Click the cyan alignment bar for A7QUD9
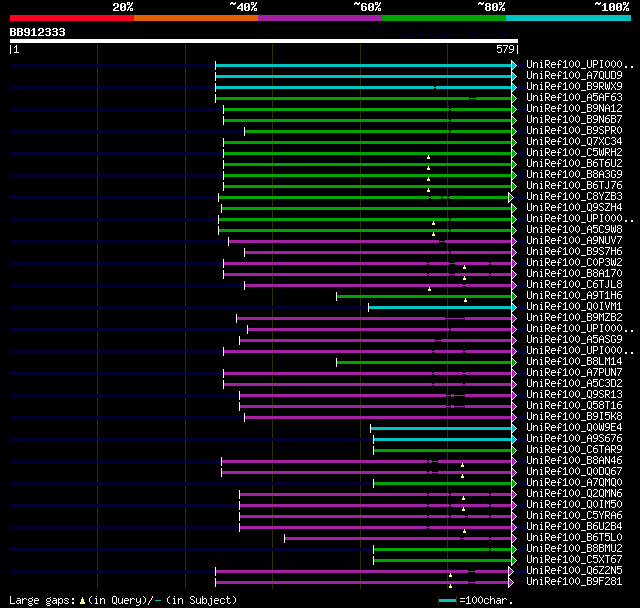The height and width of the screenshot is (608, 640). (x=363, y=76)
